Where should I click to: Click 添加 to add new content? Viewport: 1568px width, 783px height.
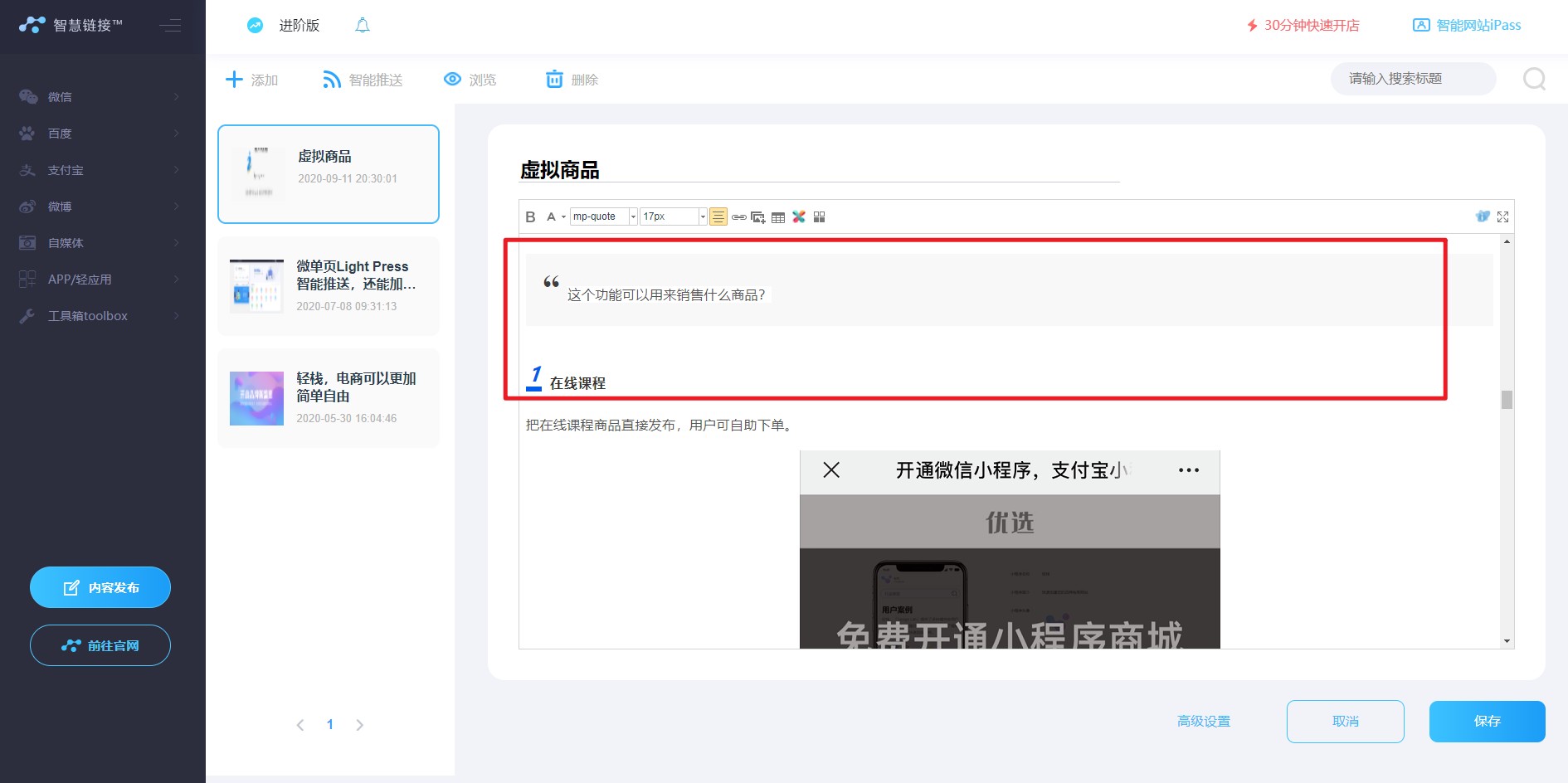pos(252,80)
